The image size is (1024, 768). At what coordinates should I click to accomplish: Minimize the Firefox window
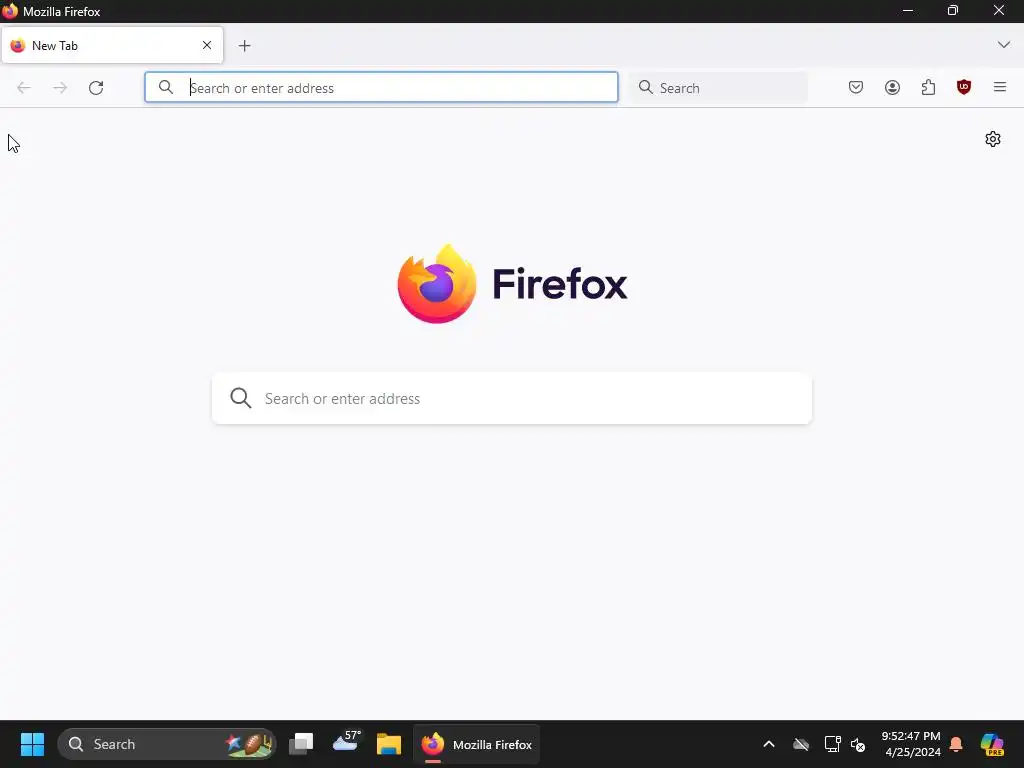click(x=908, y=10)
